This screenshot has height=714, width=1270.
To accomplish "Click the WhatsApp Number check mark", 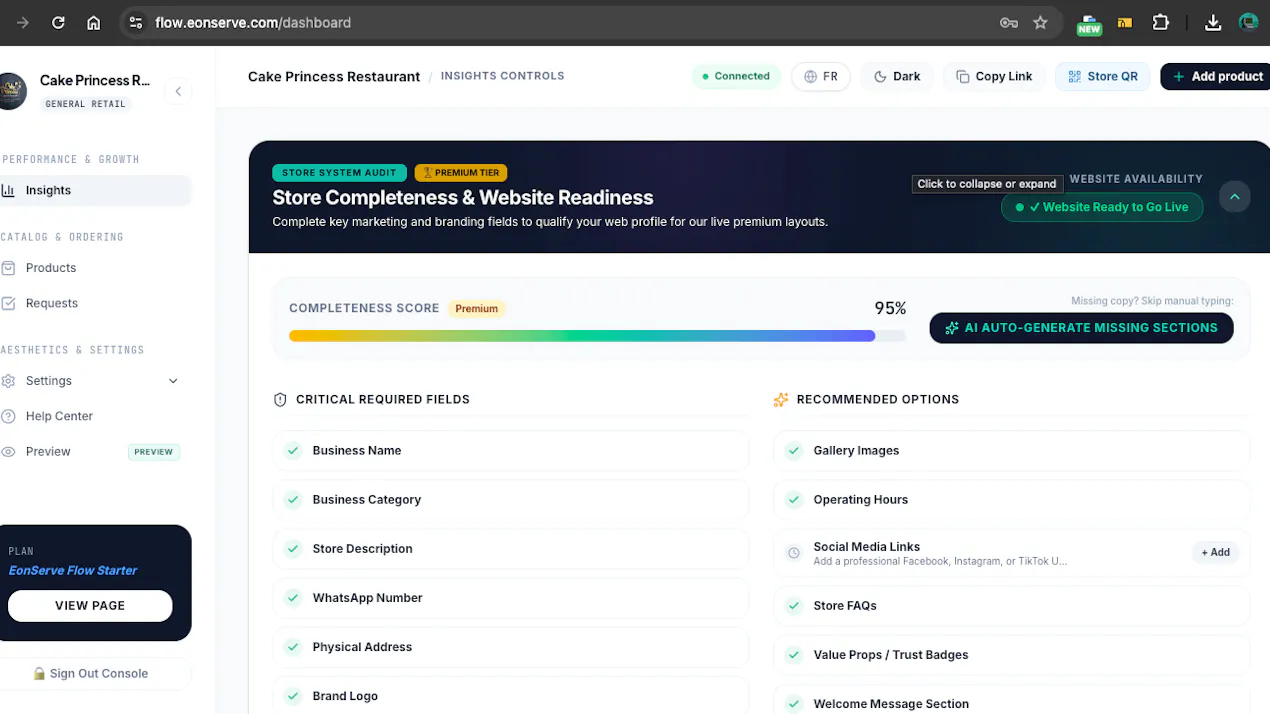I will pos(293,598).
